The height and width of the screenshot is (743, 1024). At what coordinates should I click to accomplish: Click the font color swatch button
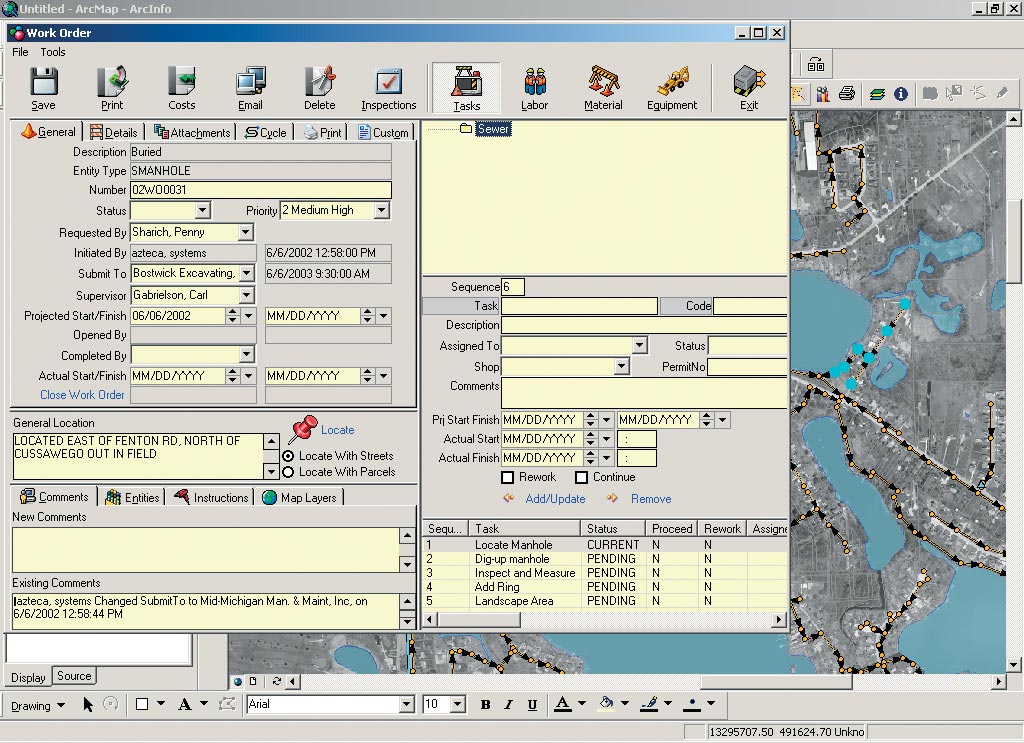coord(562,705)
